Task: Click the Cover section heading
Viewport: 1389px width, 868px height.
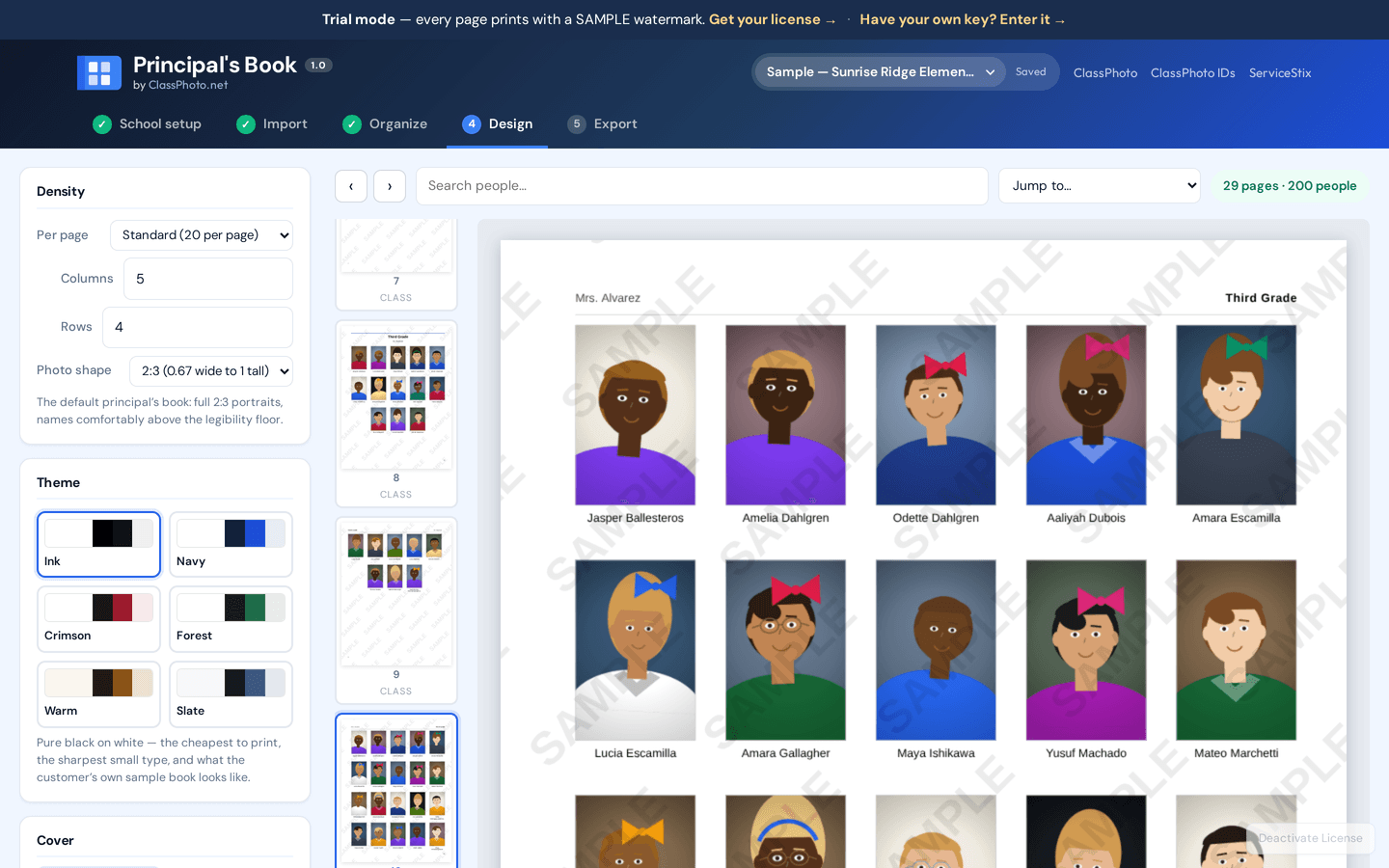Action: click(55, 841)
